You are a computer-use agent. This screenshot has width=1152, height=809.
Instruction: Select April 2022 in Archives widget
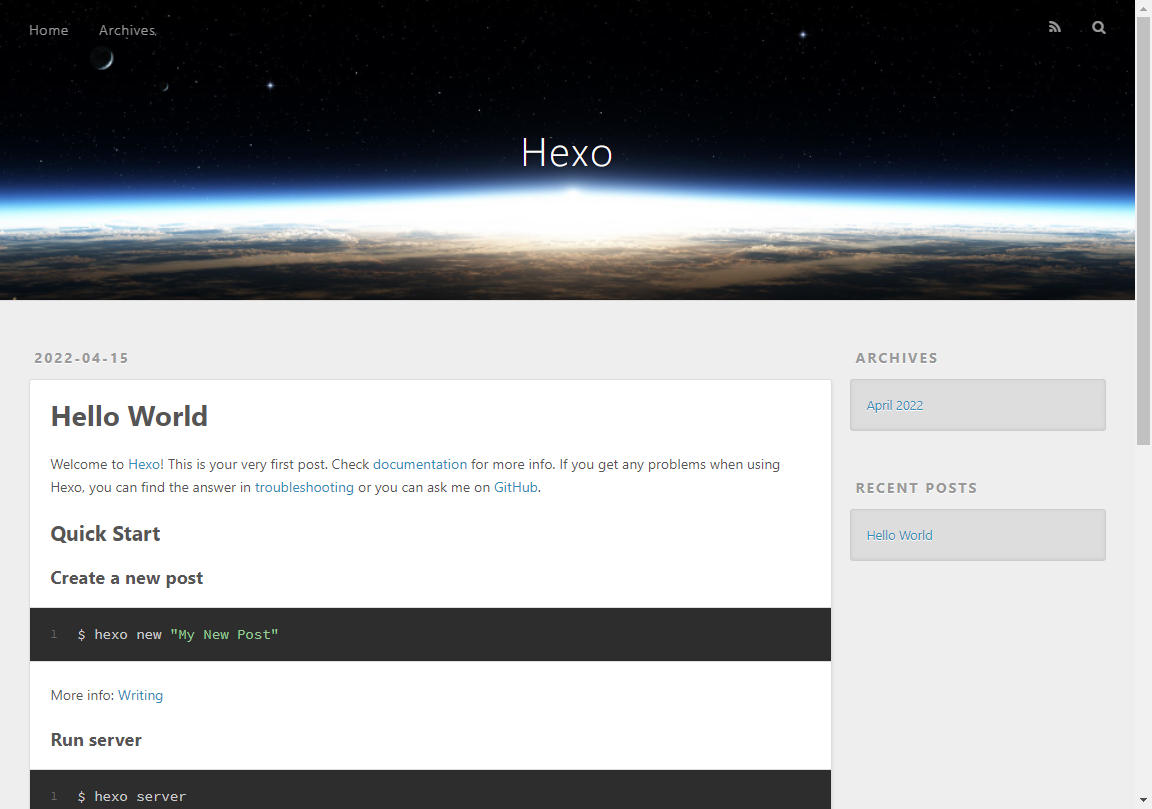pyautogui.click(x=895, y=406)
